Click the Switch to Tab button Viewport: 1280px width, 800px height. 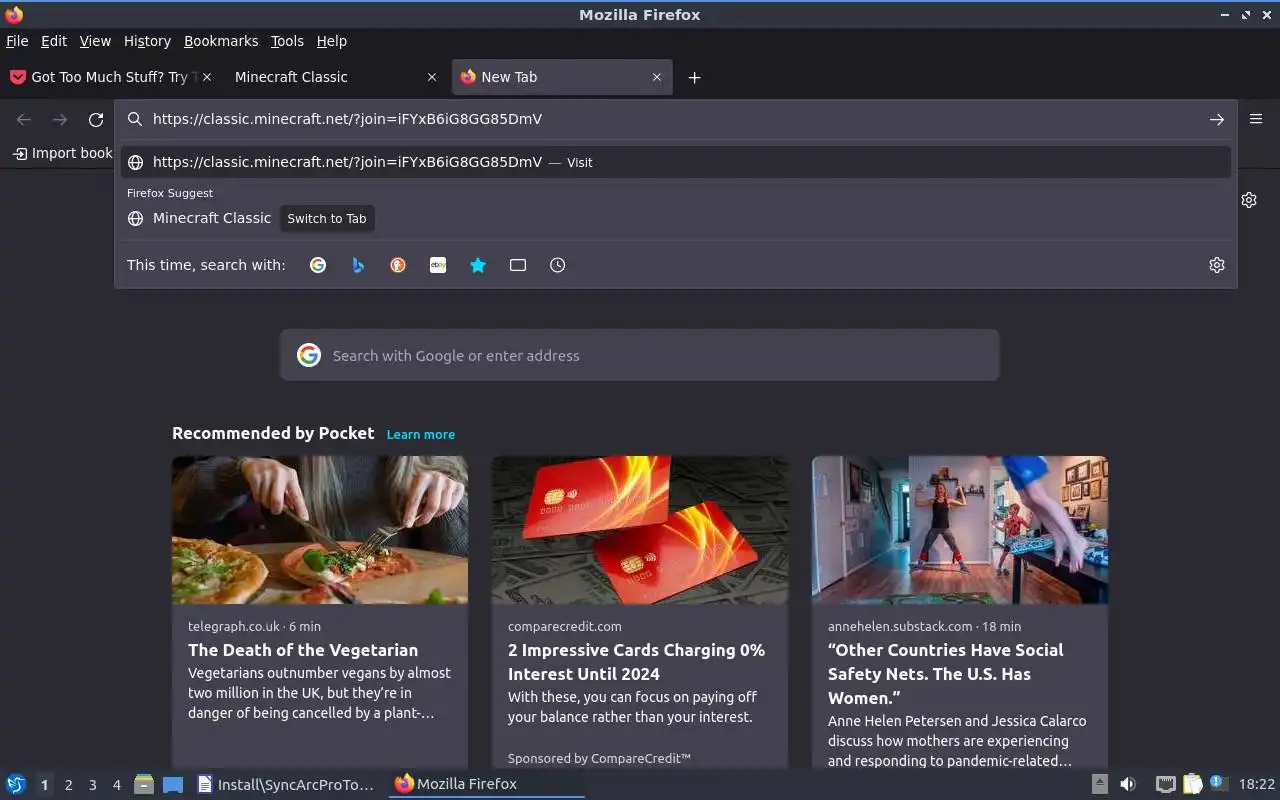click(327, 218)
